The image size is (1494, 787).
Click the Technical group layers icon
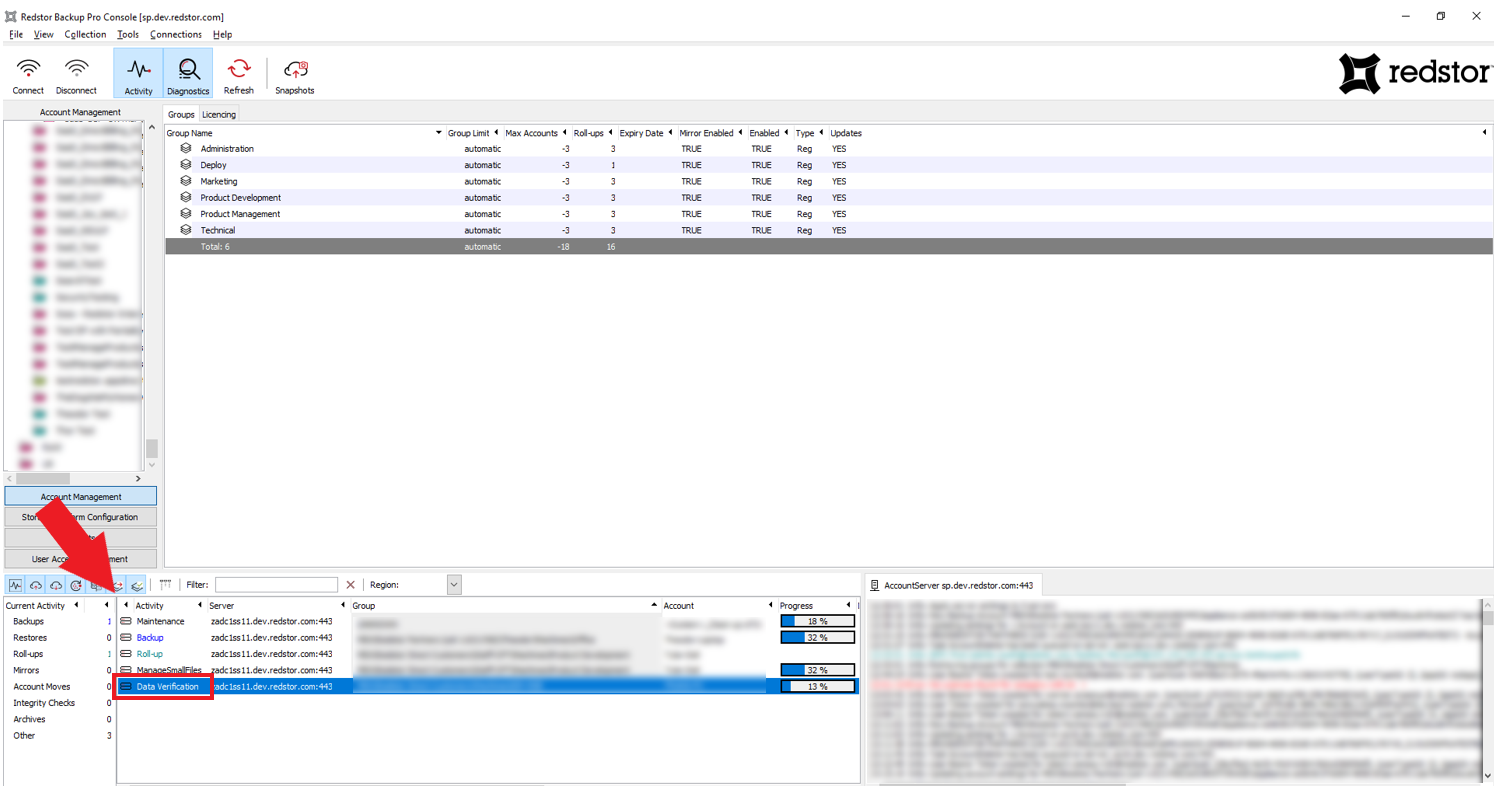click(186, 230)
